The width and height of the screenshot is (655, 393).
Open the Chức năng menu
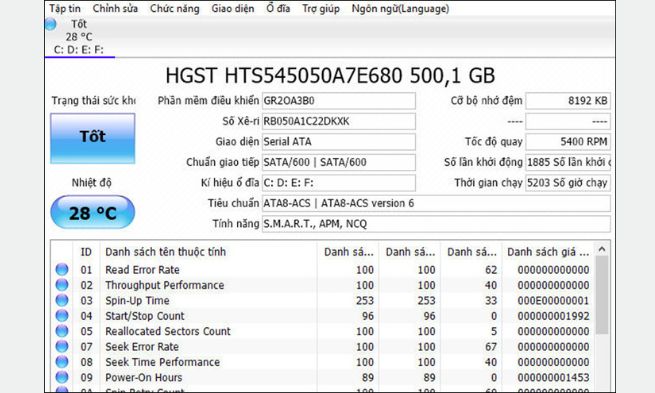tap(175, 8)
